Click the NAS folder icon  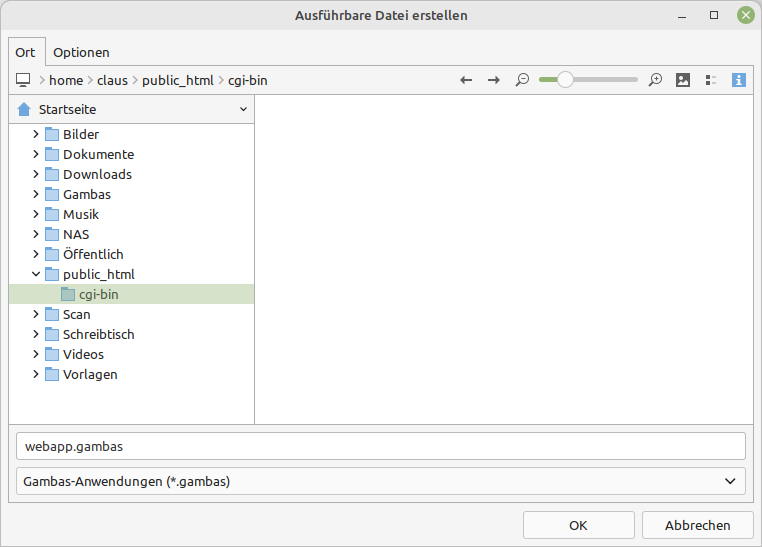pyautogui.click(x=52, y=234)
